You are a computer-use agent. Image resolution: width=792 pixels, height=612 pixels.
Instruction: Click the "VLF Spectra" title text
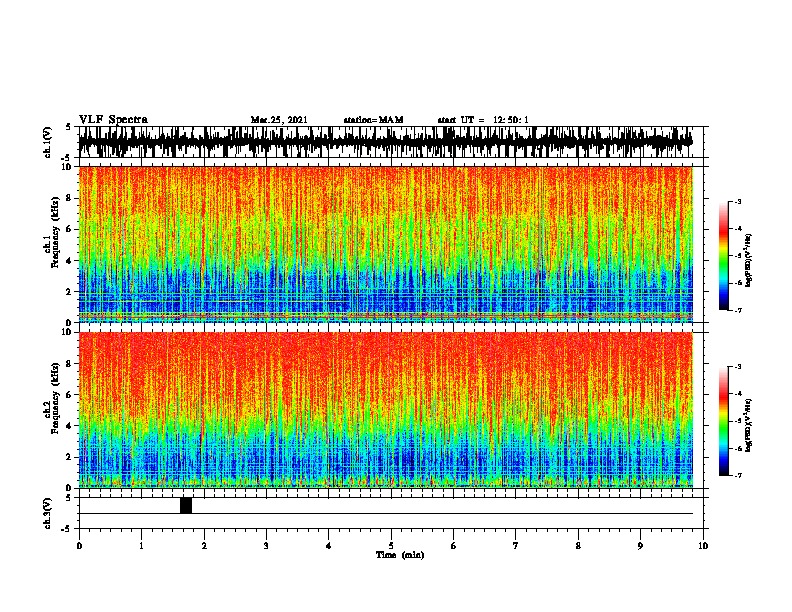point(113,119)
